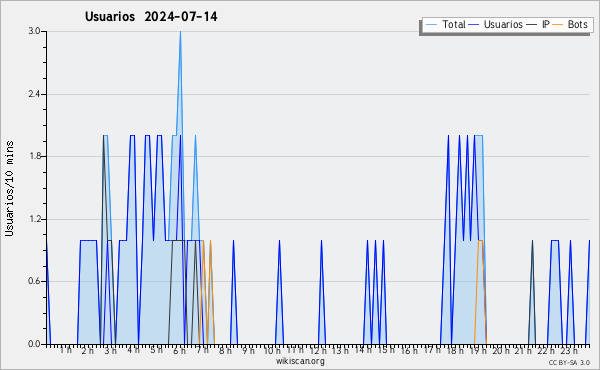This screenshot has height=370, width=600.
Task: Click the '14 h' x-axis label
Action: click(x=363, y=350)
